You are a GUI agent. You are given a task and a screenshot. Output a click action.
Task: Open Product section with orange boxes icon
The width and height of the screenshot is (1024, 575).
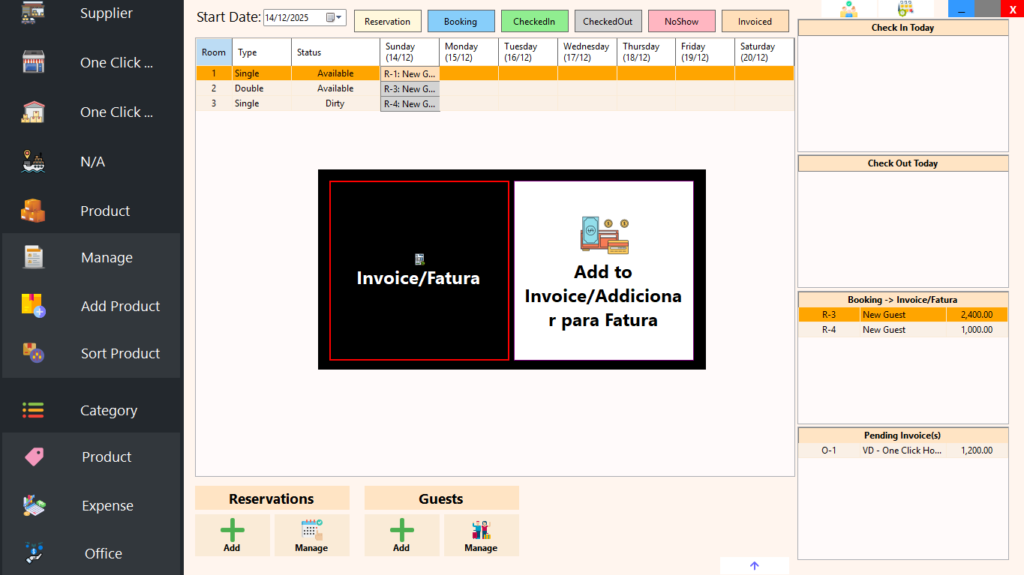pyautogui.click(x=91, y=211)
